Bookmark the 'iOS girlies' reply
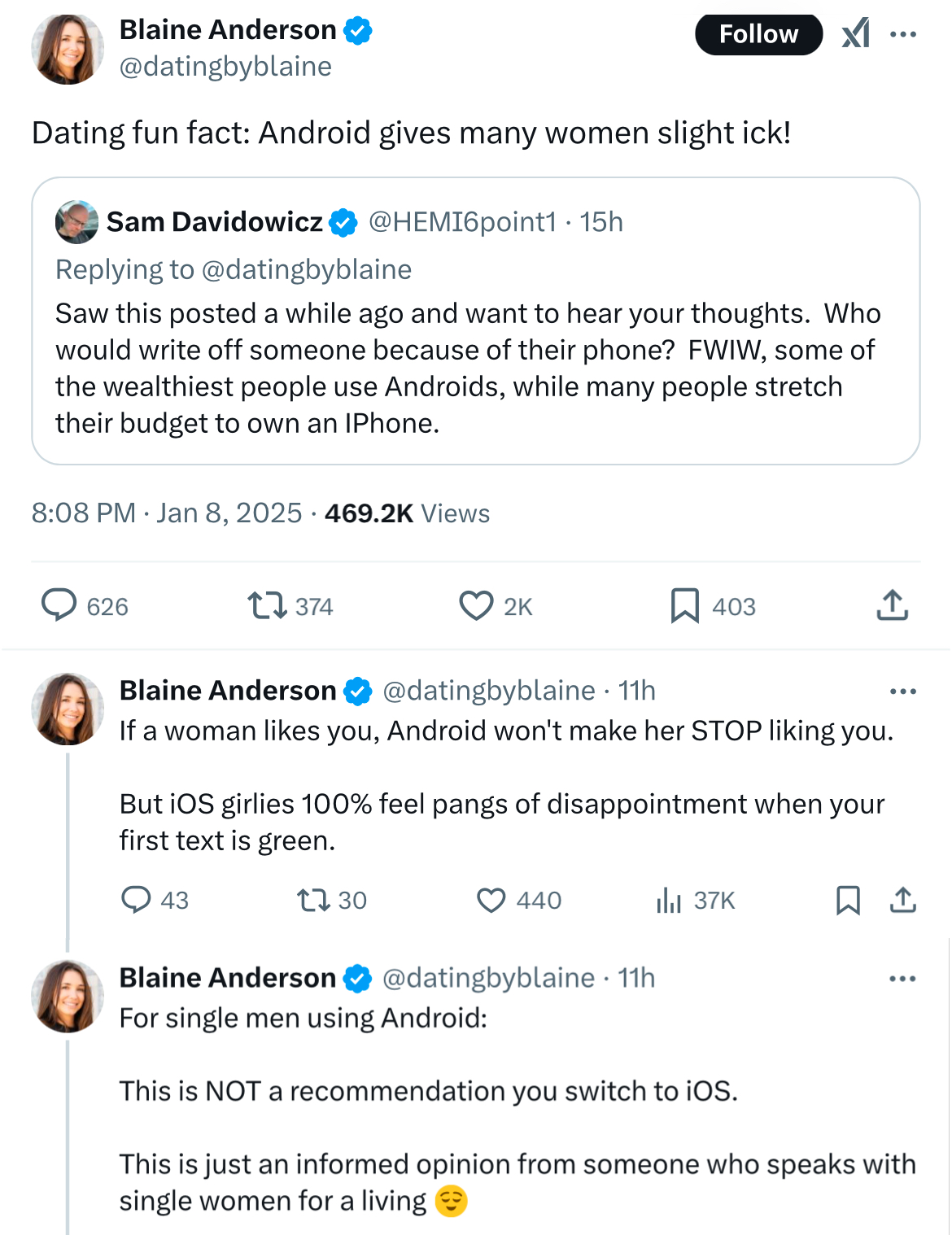Screen dimensions: 952x1235 (848, 900)
